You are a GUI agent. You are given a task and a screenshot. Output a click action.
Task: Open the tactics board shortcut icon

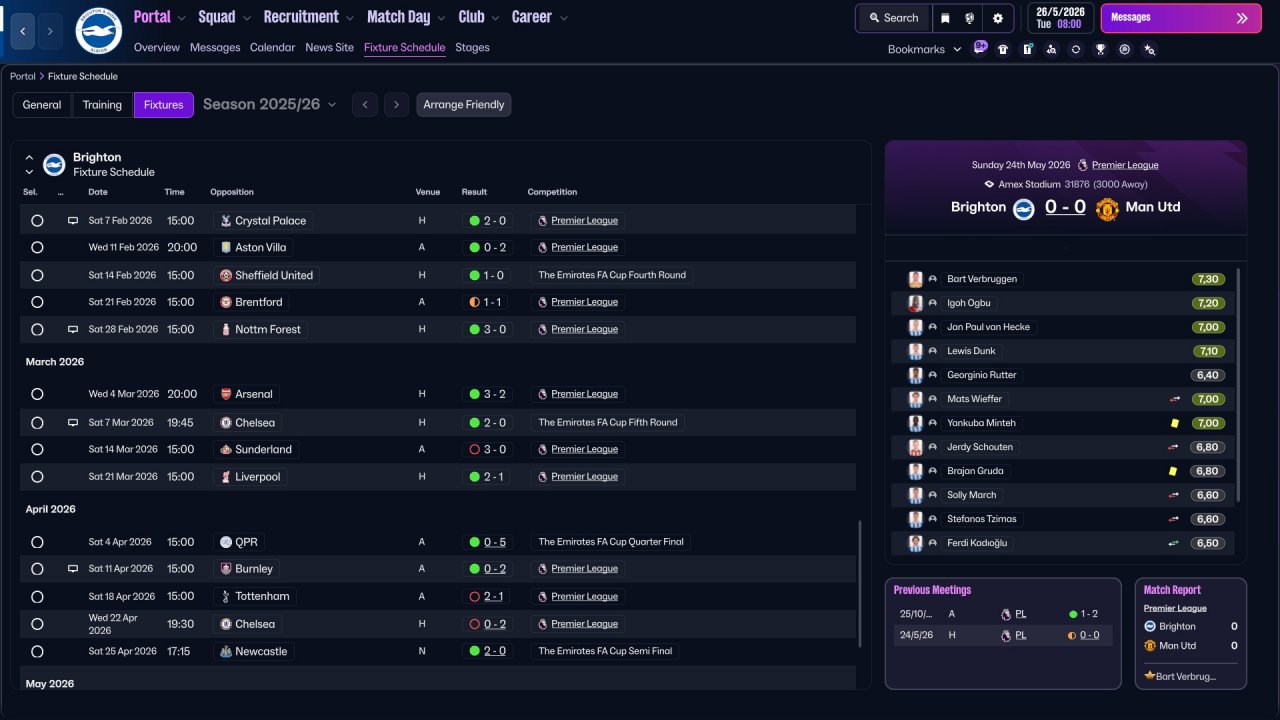(1027, 49)
